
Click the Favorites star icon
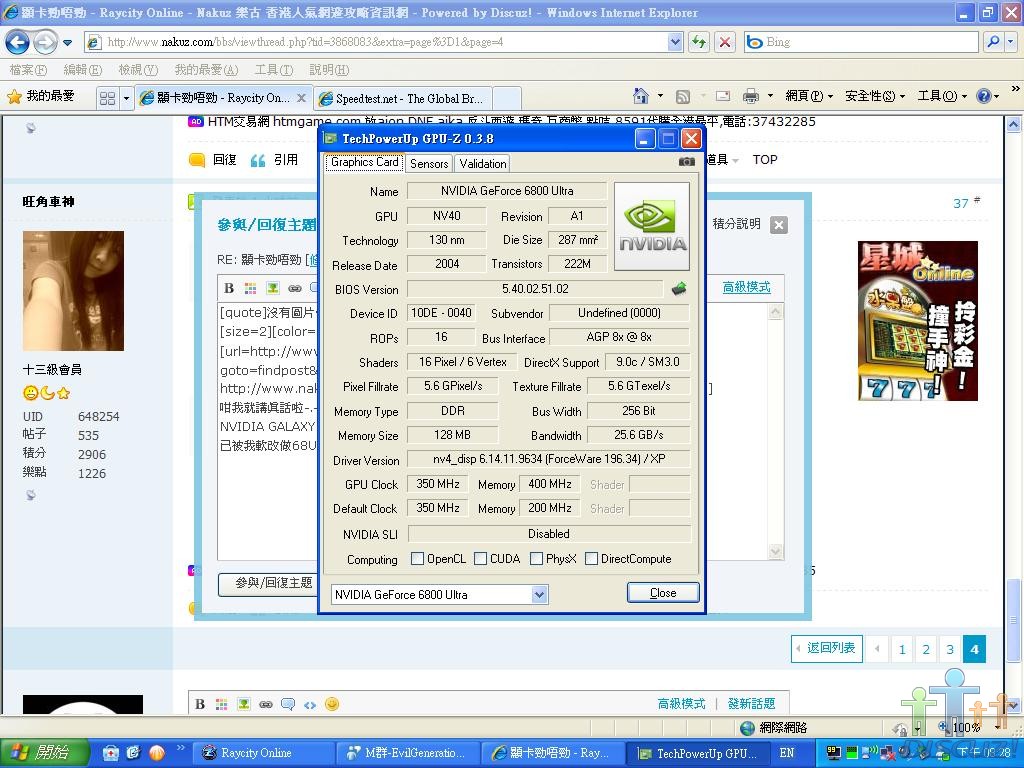pos(14,97)
